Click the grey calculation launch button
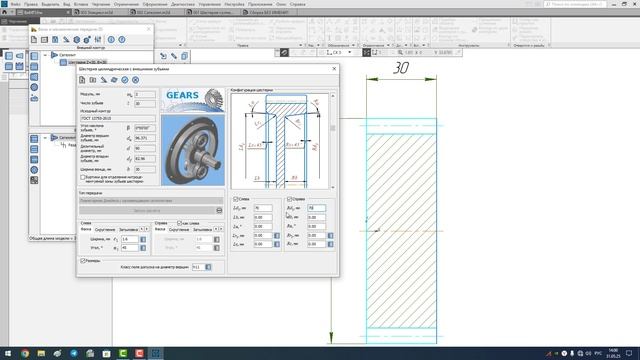The width and height of the screenshot is (640, 360). (147, 211)
